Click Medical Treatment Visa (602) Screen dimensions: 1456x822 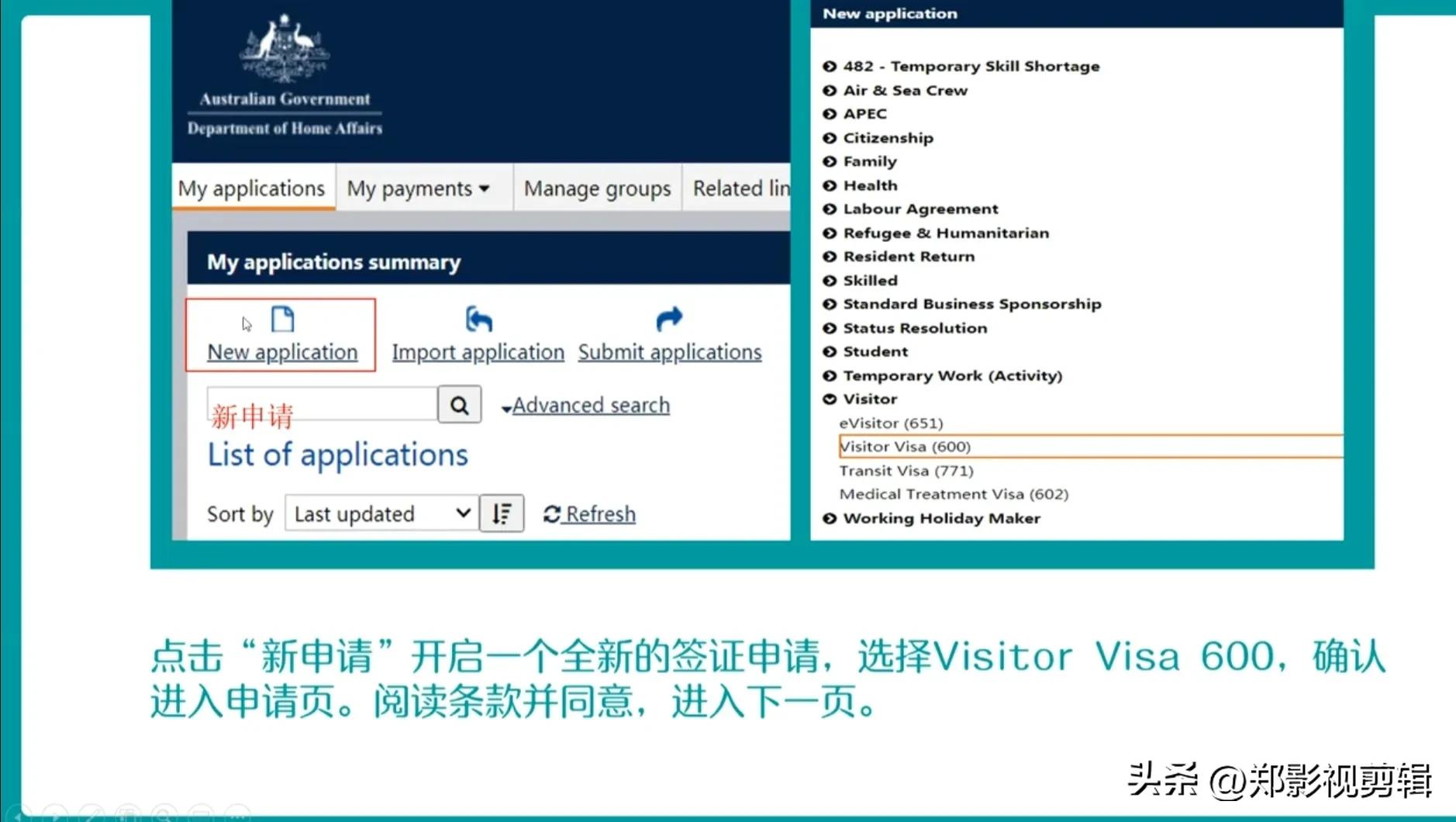954,493
